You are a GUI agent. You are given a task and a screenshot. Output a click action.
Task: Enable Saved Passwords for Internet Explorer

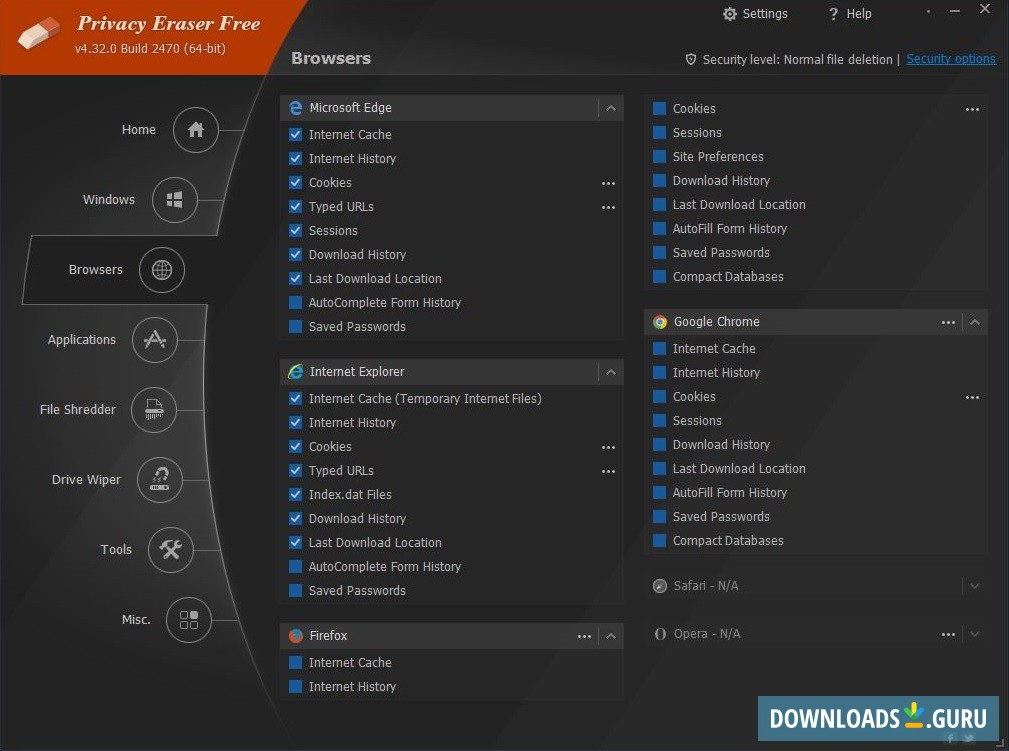(x=296, y=590)
